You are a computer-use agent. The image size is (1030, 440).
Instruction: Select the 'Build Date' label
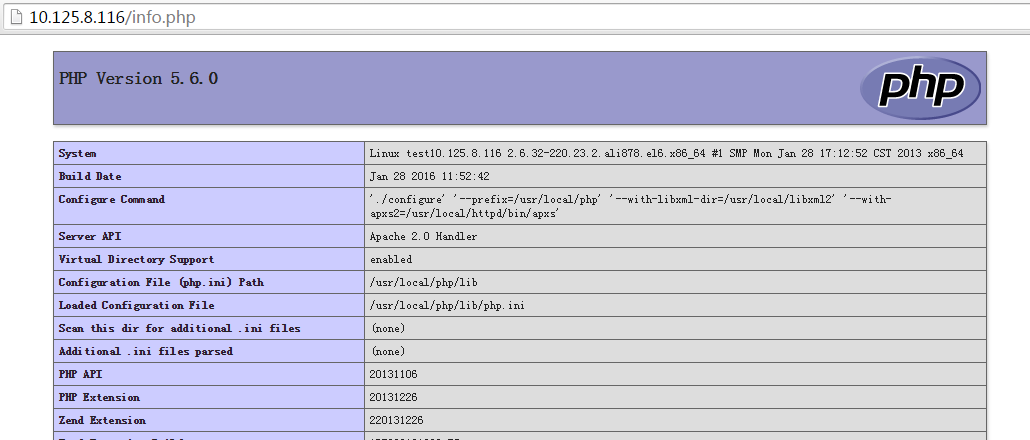tap(90, 177)
